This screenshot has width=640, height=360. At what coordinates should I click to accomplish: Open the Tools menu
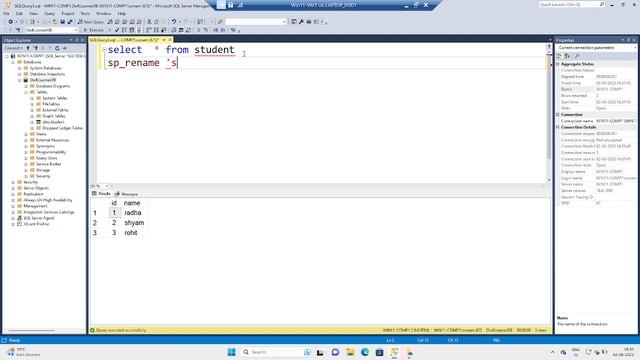click(85, 13)
